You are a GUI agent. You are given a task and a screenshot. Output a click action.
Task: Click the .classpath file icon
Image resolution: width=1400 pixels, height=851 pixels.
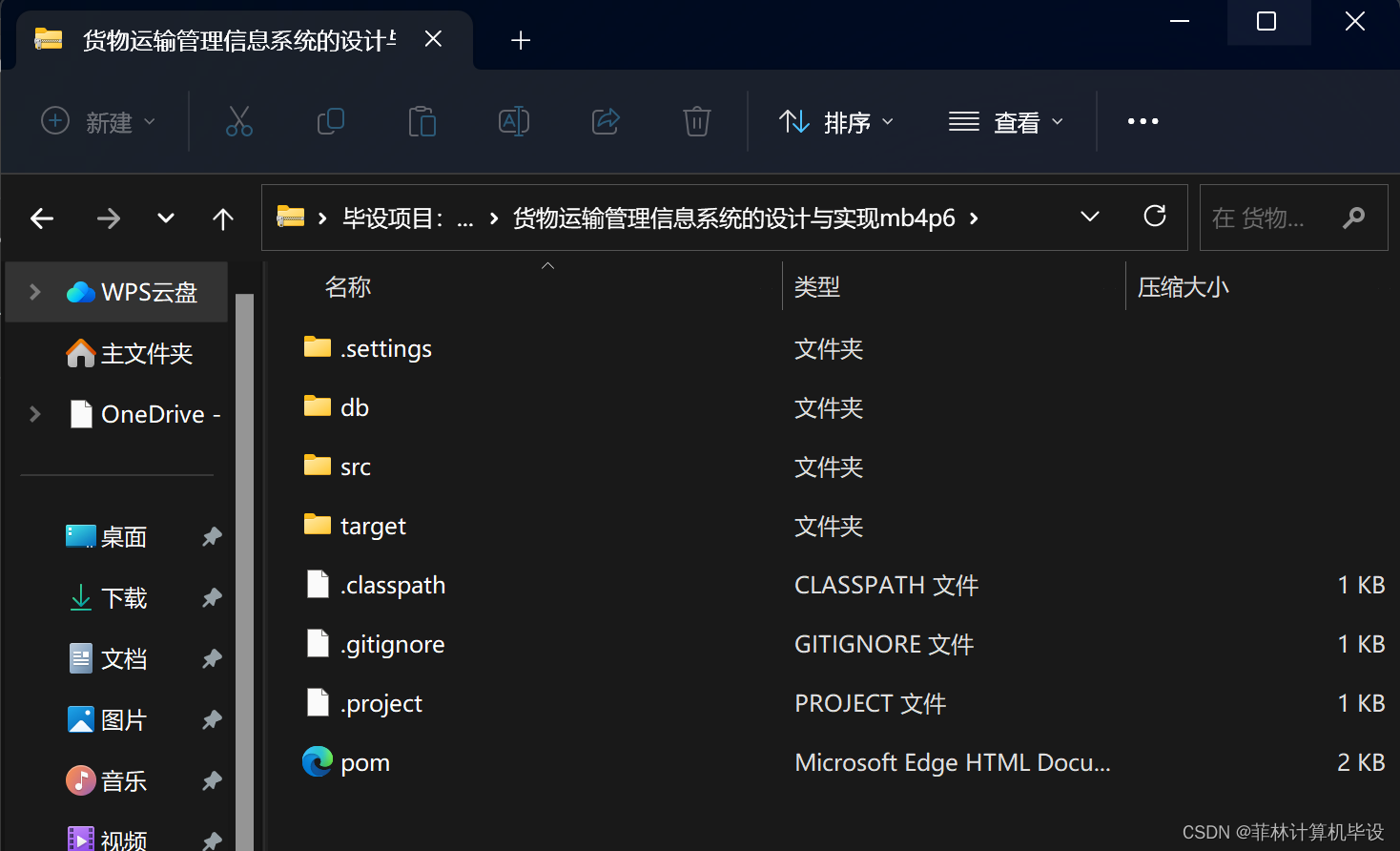coord(318,584)
